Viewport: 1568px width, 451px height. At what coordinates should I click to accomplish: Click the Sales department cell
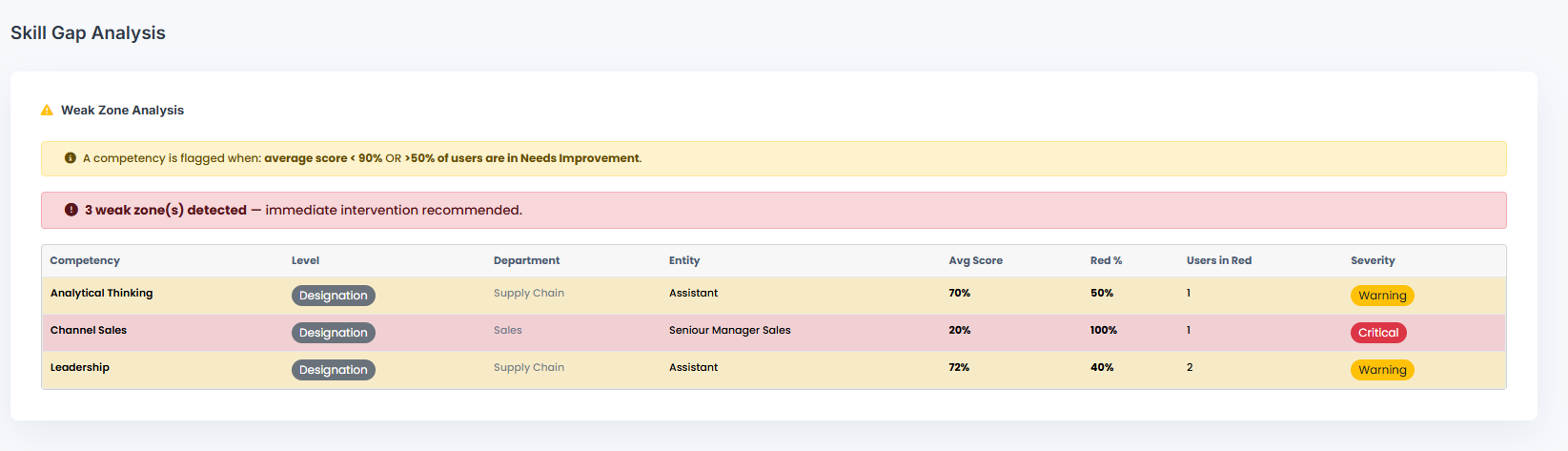(x=508, y=330)
